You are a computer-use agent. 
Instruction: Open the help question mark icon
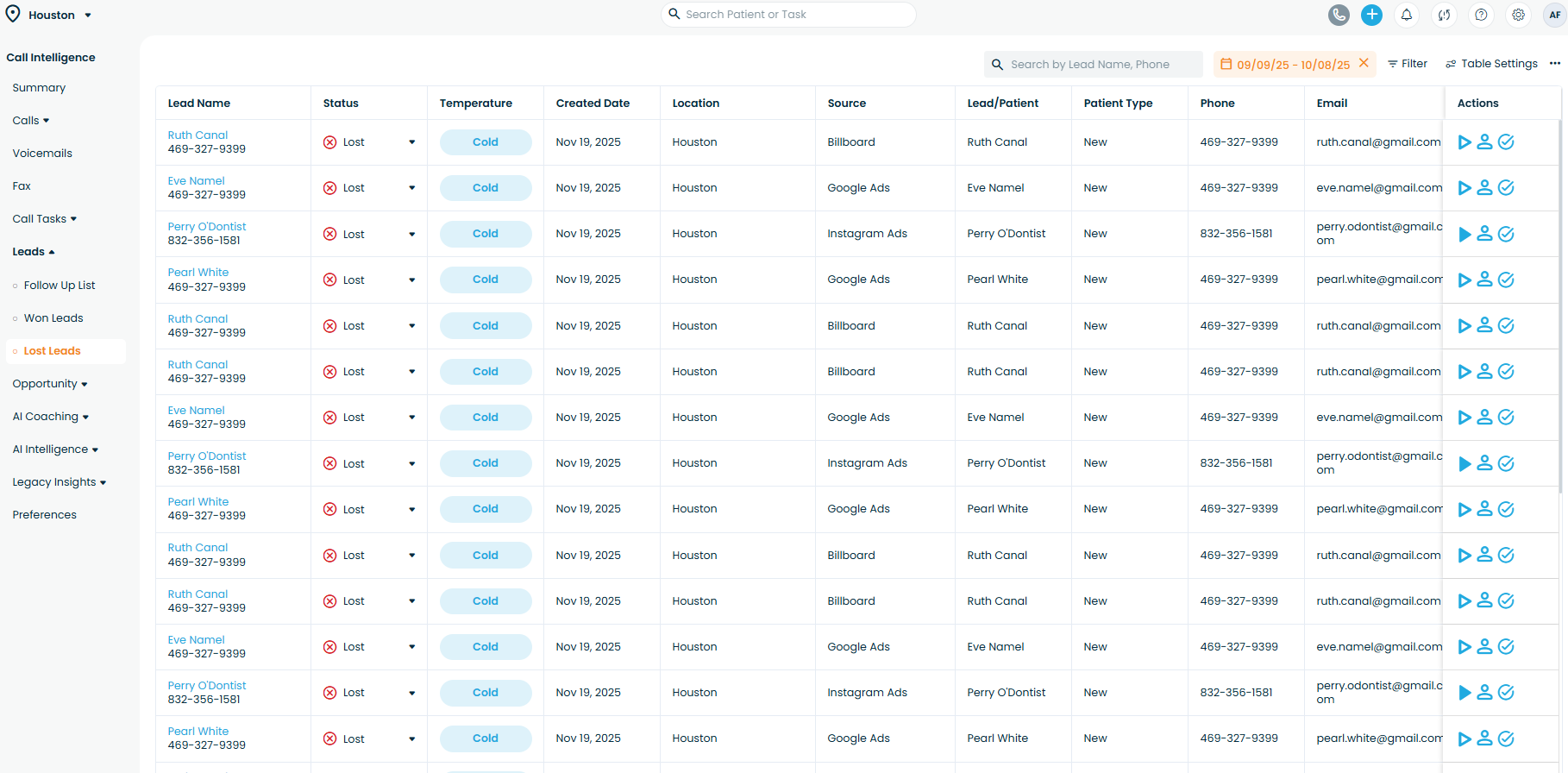(x=1481, y=15)
